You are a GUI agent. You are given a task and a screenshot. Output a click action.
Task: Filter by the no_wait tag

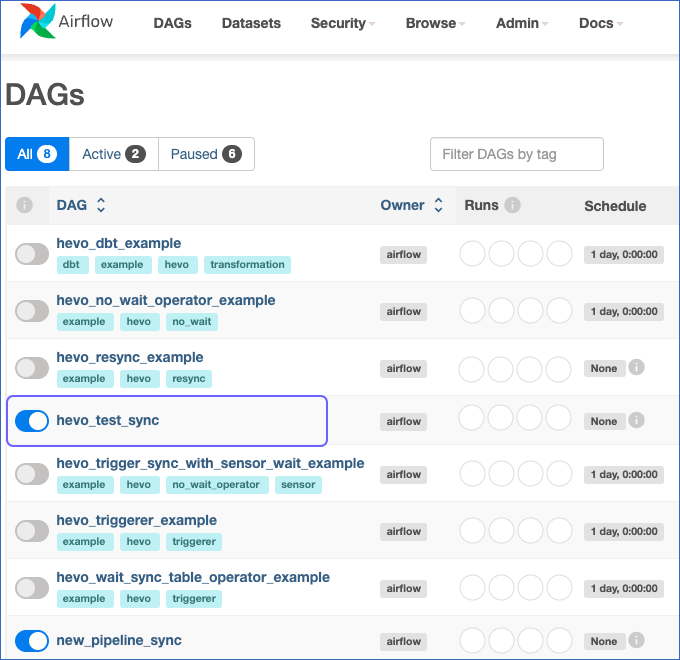coord(192,322)
